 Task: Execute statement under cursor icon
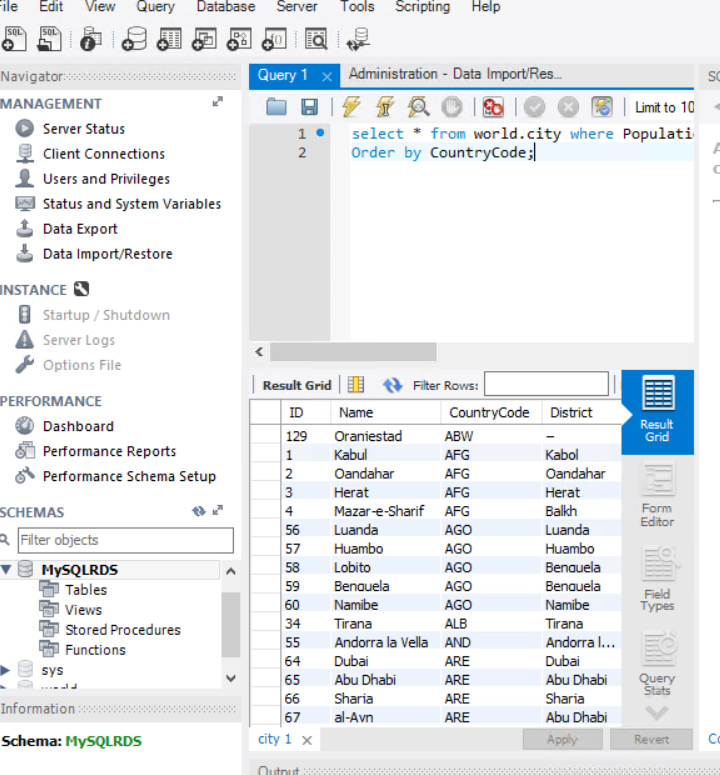[x=385, y=107]
